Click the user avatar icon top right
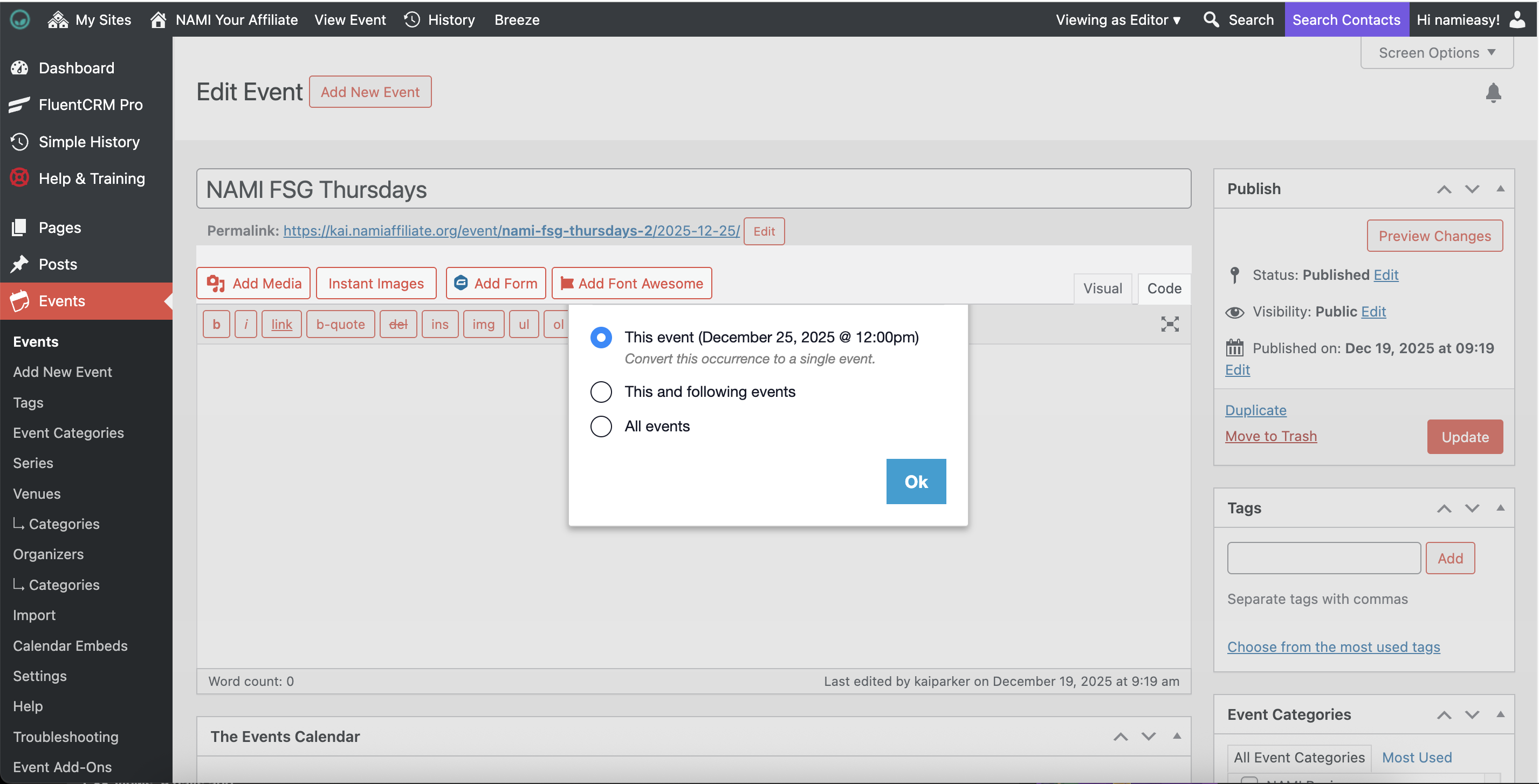The width and height of the screenshot is (1539, 784). [1517, 20]
